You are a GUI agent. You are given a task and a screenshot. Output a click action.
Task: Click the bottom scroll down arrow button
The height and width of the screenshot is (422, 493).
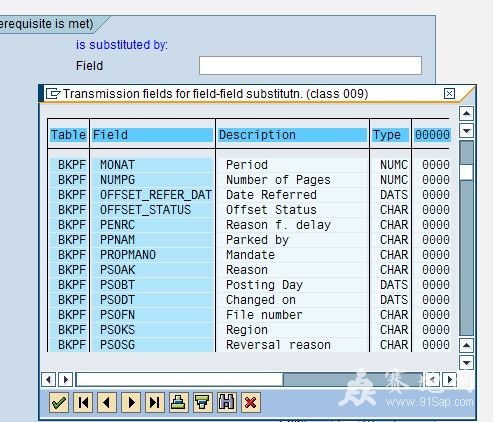[x=466, y=362]
